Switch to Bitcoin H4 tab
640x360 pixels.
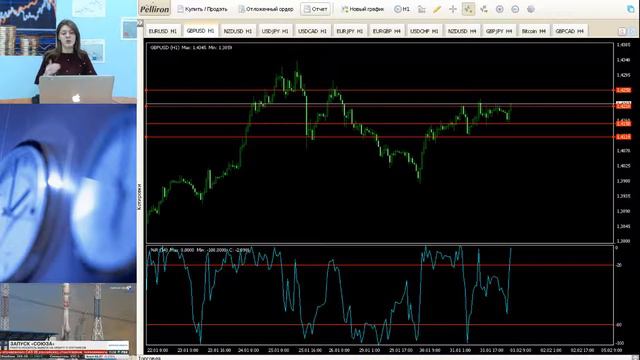[x=533, y=31]
